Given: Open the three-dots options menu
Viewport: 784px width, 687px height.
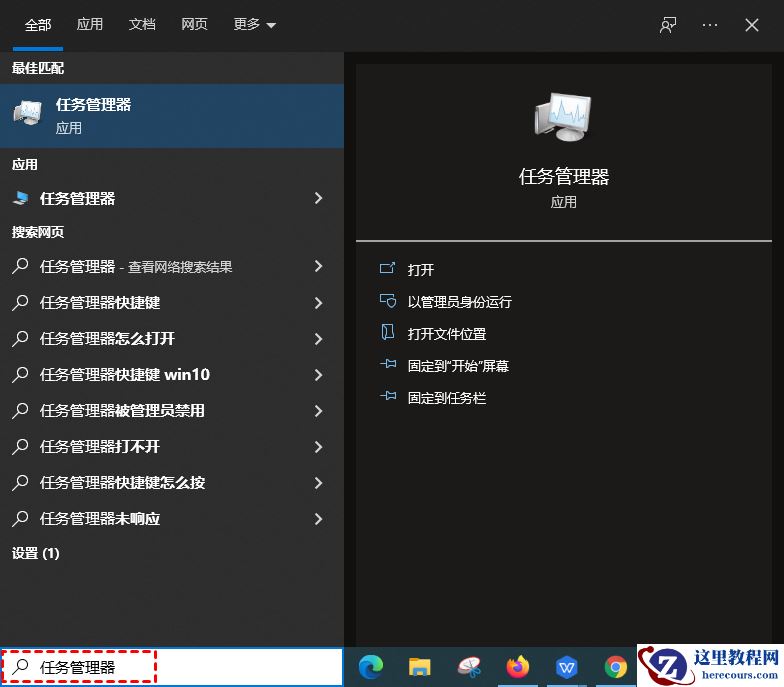Looking at the screenshot, I should pyautogui.click(x=710, y=25).
